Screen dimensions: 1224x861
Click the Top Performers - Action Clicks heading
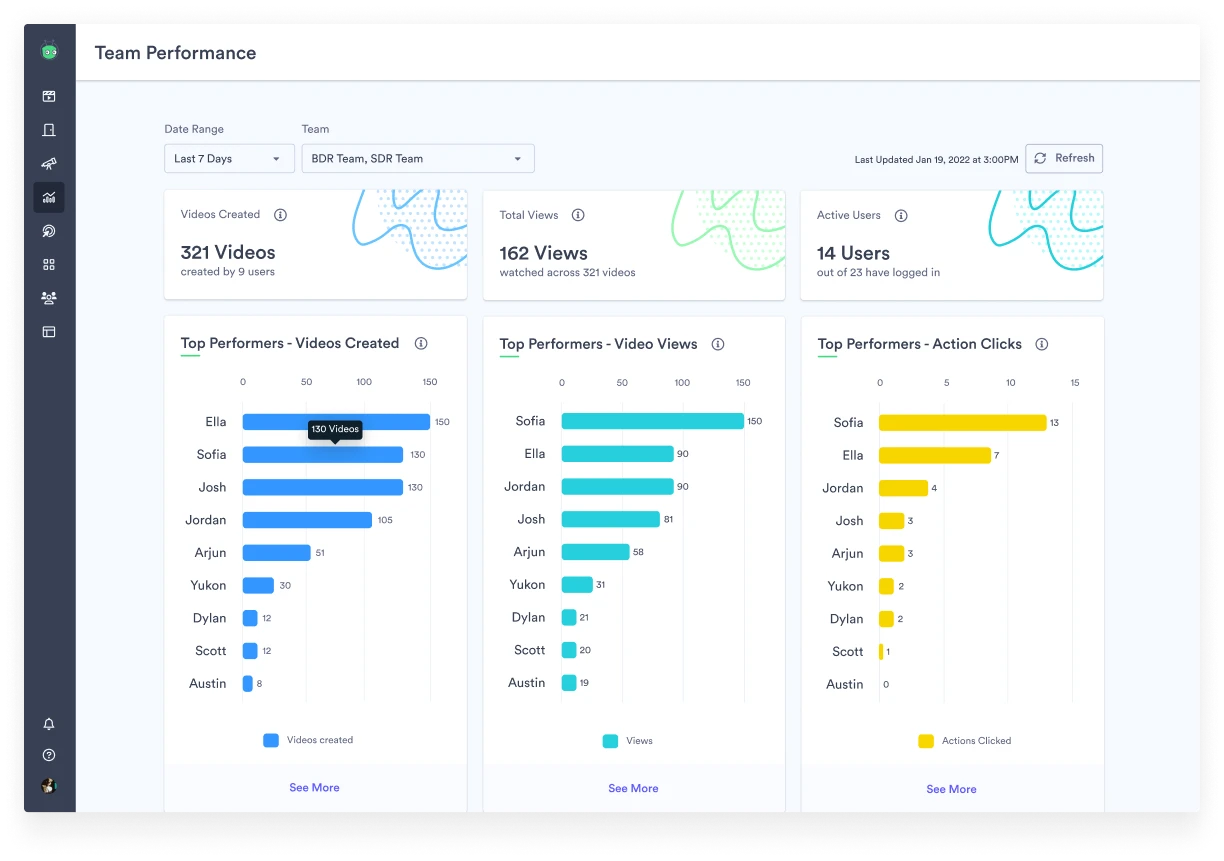point(919,344)
